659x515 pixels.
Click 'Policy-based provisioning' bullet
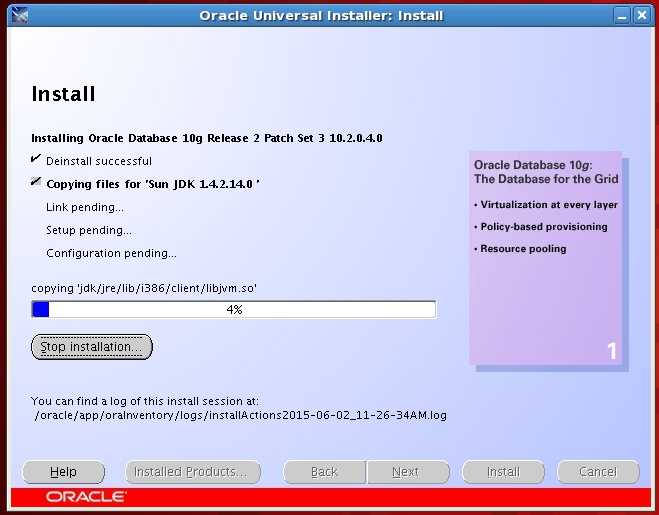541,227
